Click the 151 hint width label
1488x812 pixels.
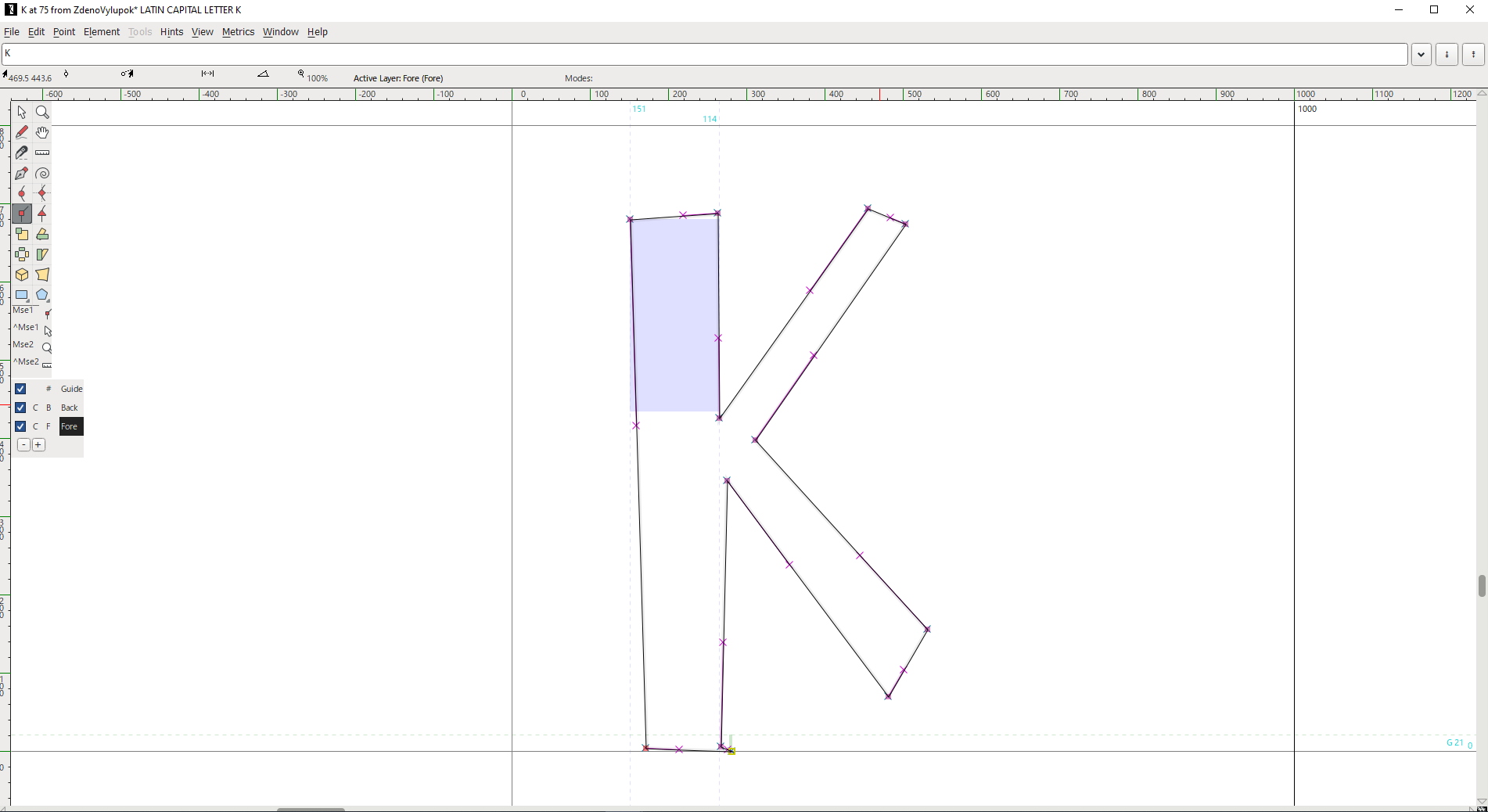pyautogui.click(x=639, y=110)
